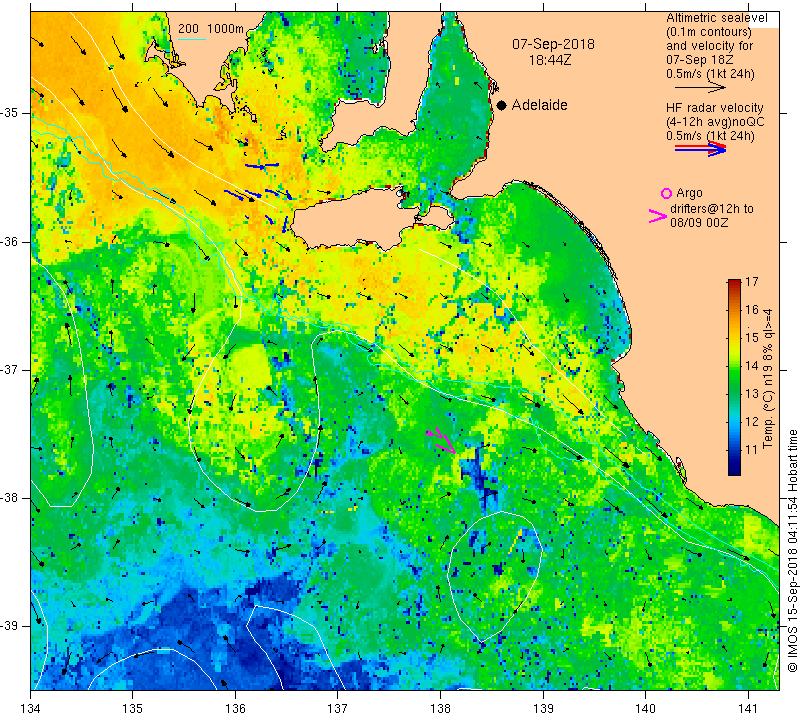Viewport: 800px width, 720px height.
Task: Click the magenta Argo circle legend symbol
Action: click(666, 193)
